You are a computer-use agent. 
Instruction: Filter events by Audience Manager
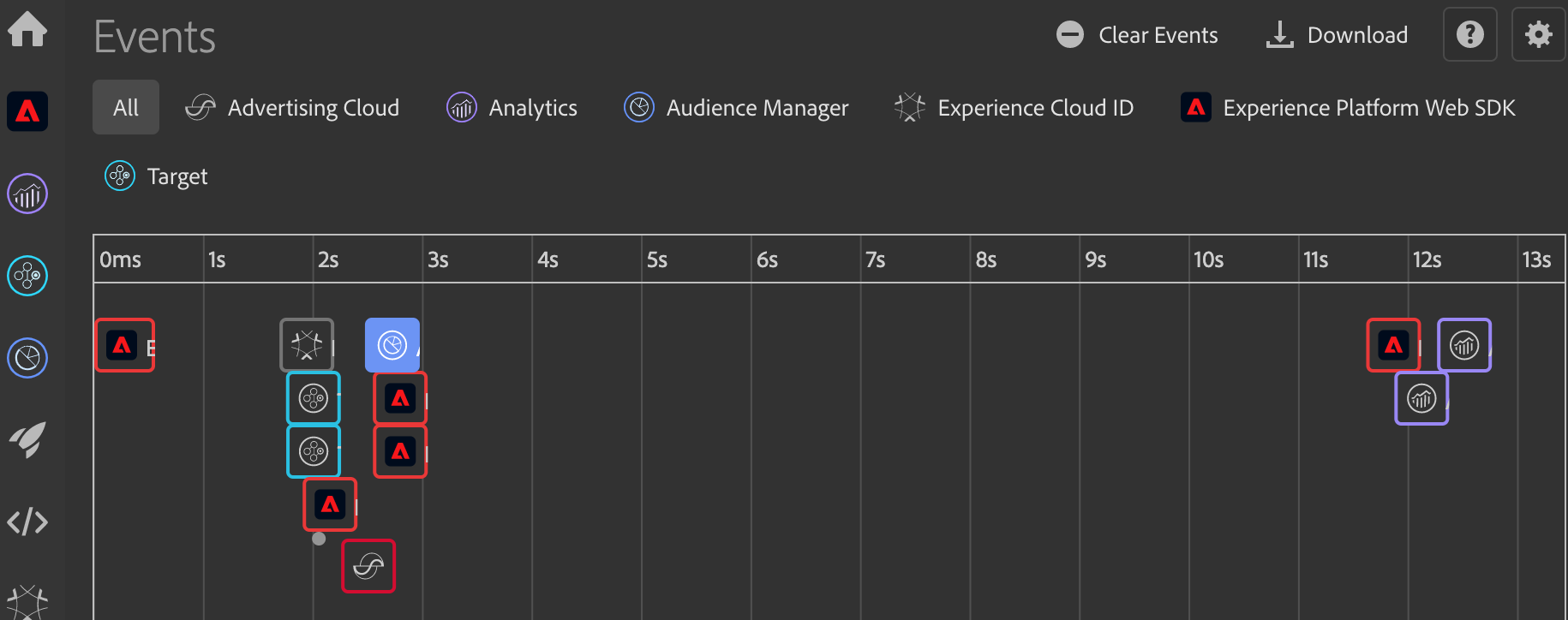[736, 108]
